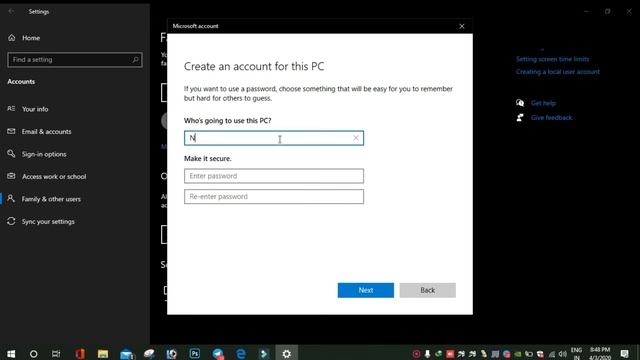Open Task View on the taskbar
Image resolution: width=640 pixels, height=360 pixels.
point(56,353)
